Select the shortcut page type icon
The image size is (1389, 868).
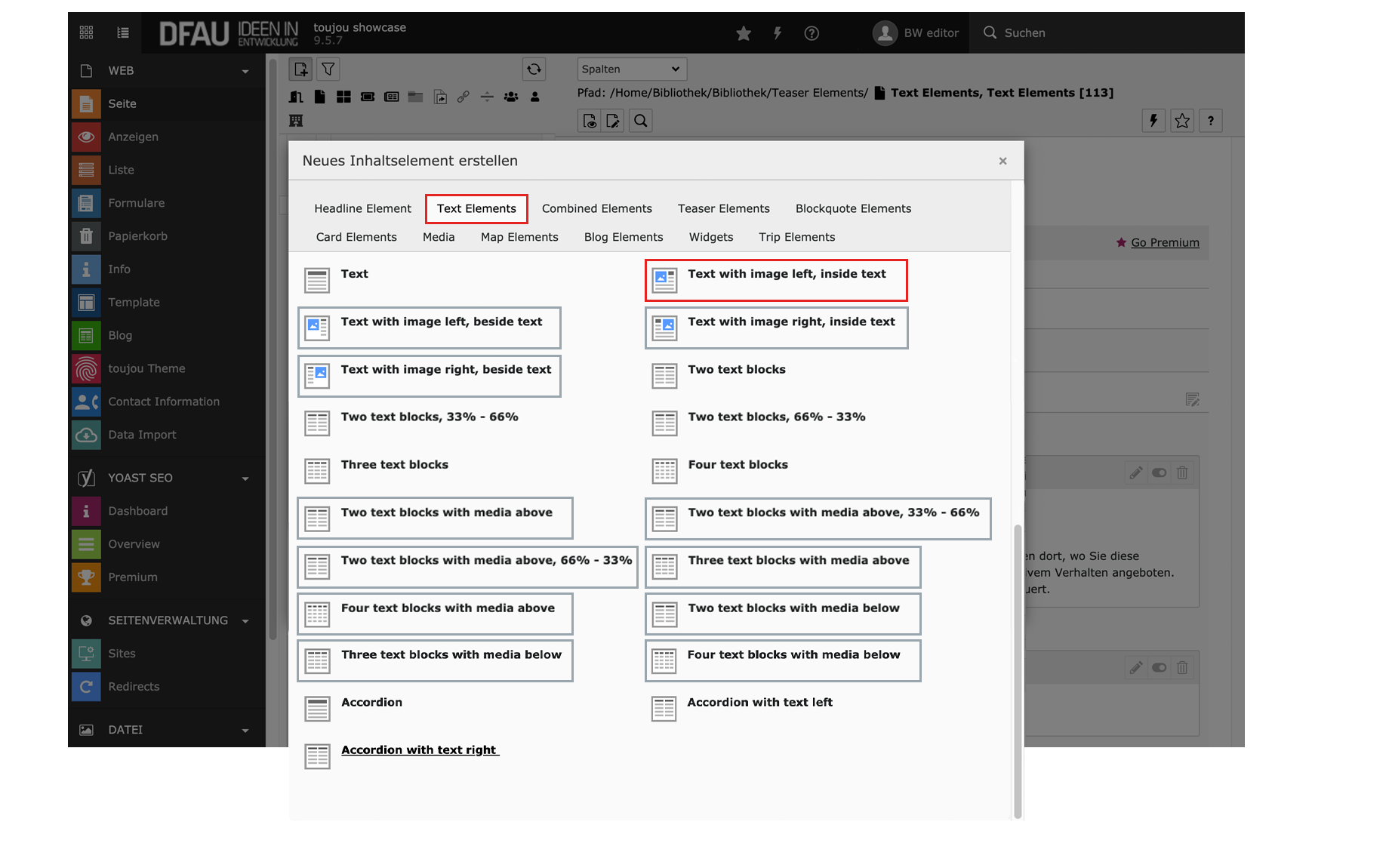441,97
